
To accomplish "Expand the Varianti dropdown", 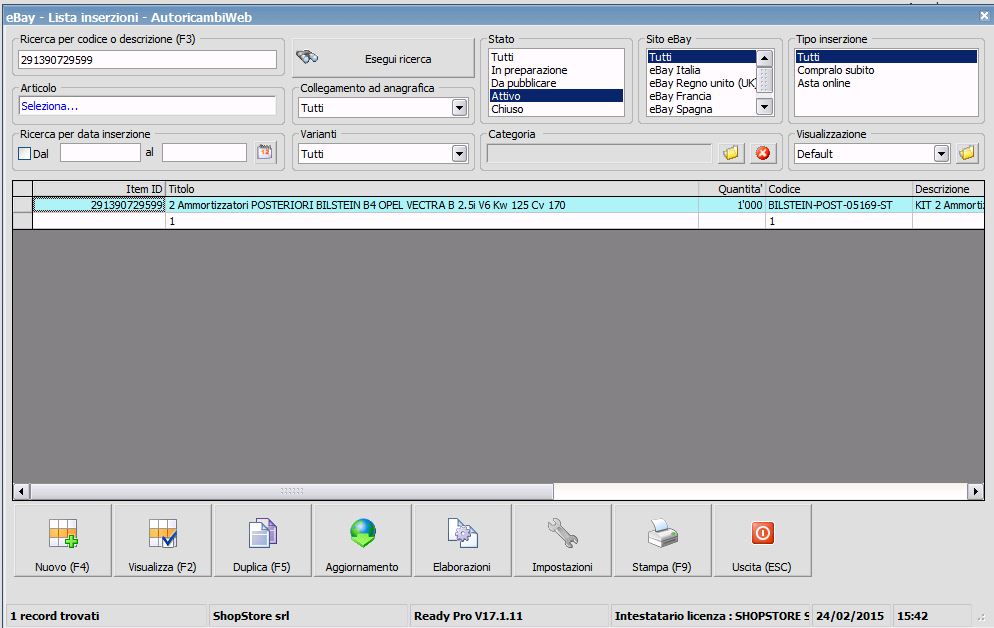I will pyautogui.click(x=460, y=153).
